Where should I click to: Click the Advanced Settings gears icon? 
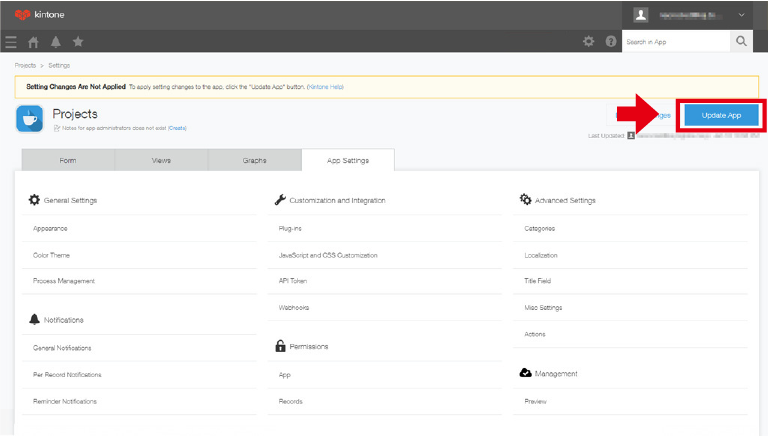(525, 199)
